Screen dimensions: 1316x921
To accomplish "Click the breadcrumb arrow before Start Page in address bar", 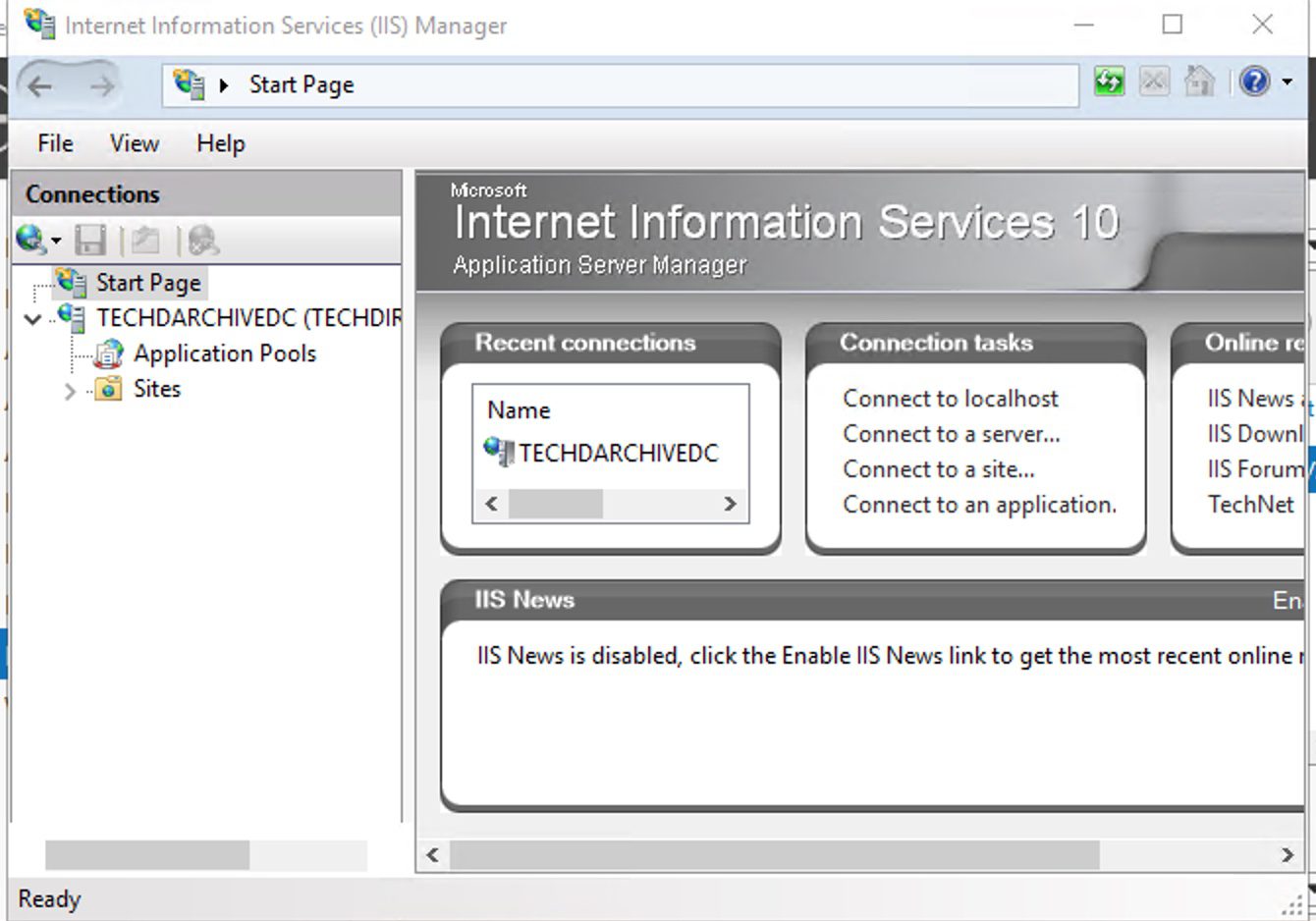I will (x=224, y=85).
